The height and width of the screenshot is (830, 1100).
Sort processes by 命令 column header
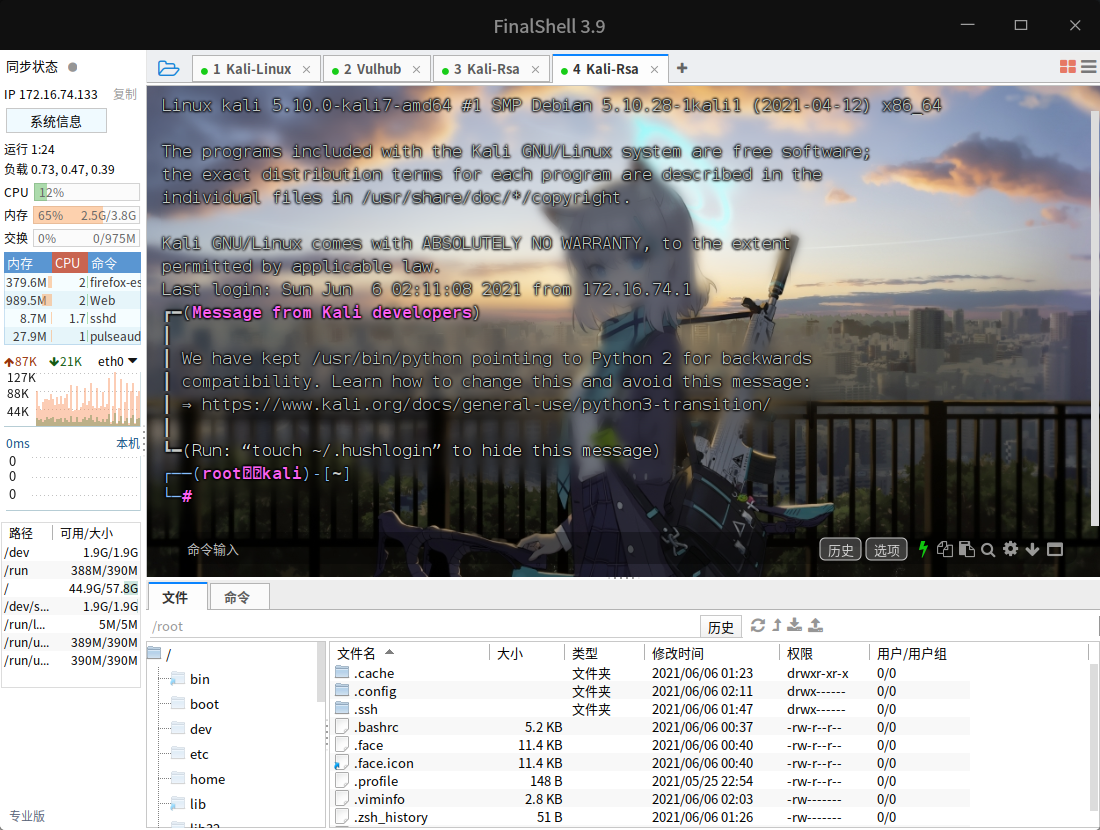coord(114,263)
